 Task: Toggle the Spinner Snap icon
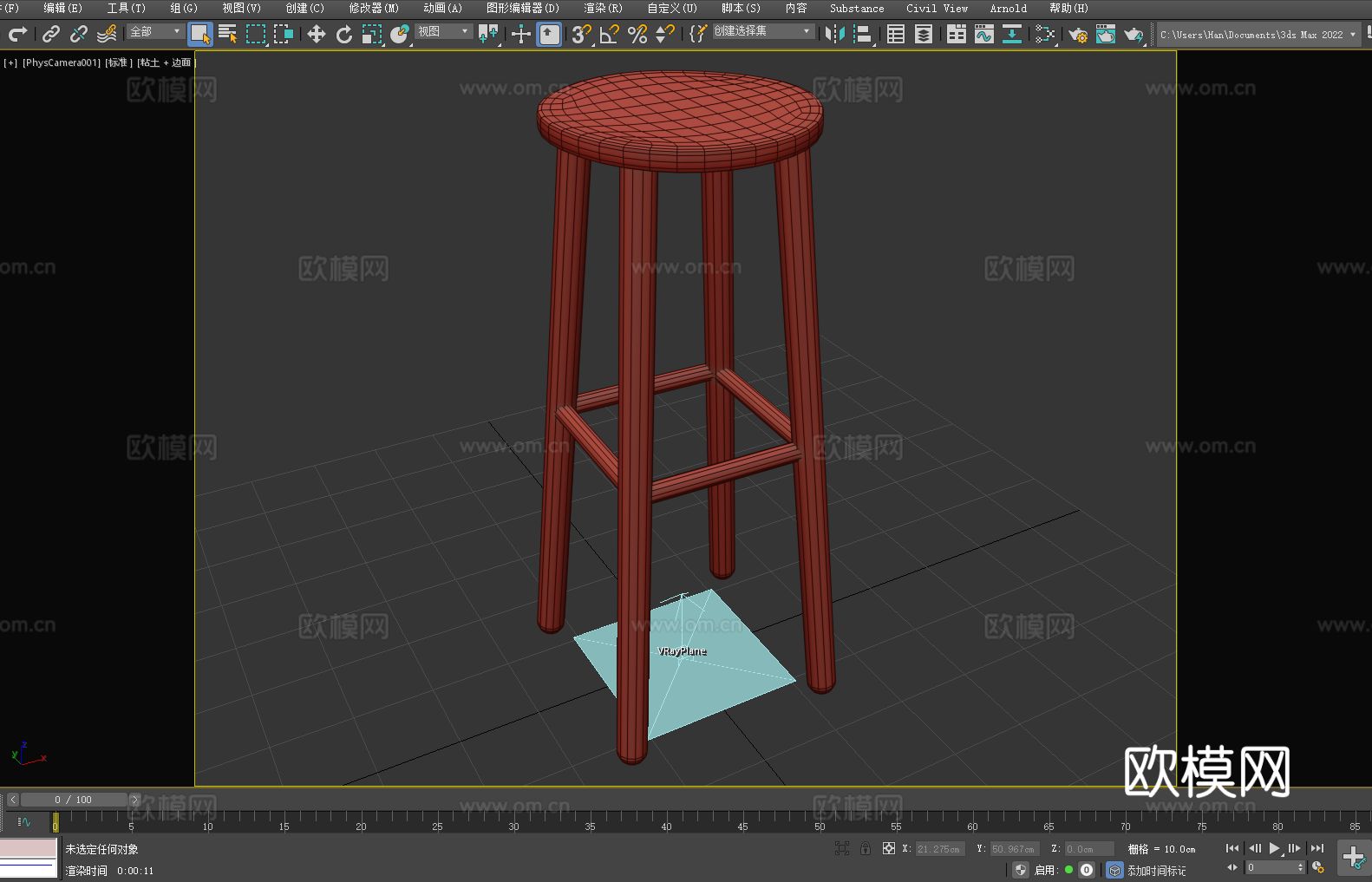665,34
